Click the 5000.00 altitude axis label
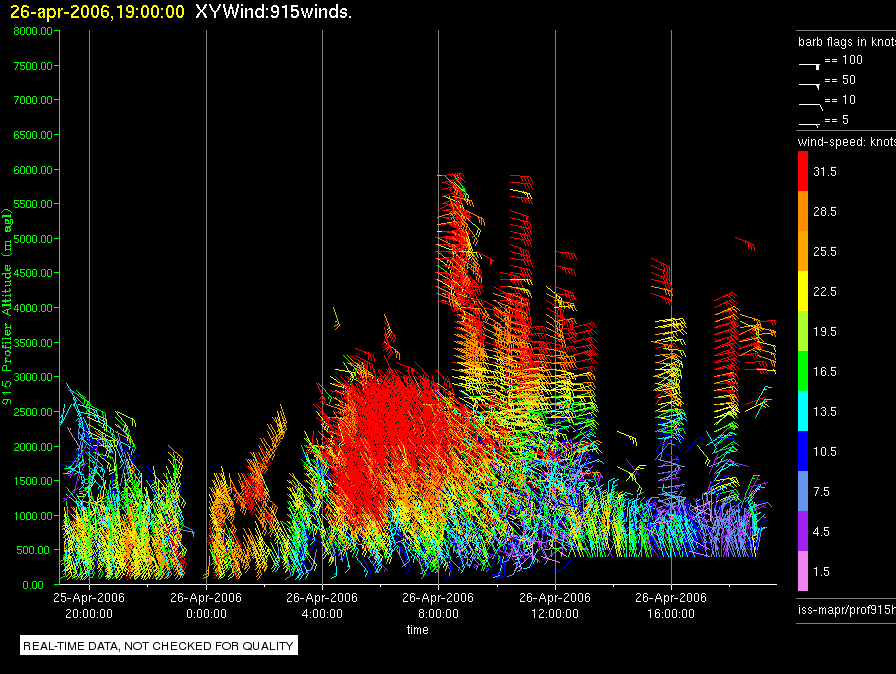Screen dimensions: 896x674 pyautogui.click(x=33, y=239)
